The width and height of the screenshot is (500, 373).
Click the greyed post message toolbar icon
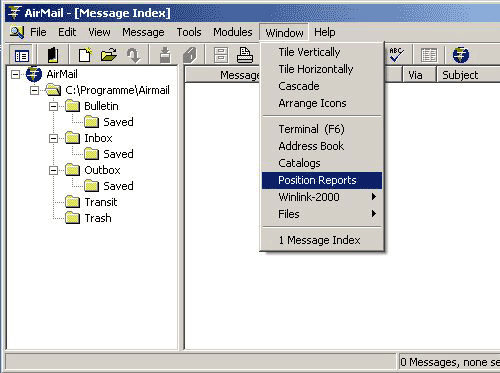click(165, 55)
